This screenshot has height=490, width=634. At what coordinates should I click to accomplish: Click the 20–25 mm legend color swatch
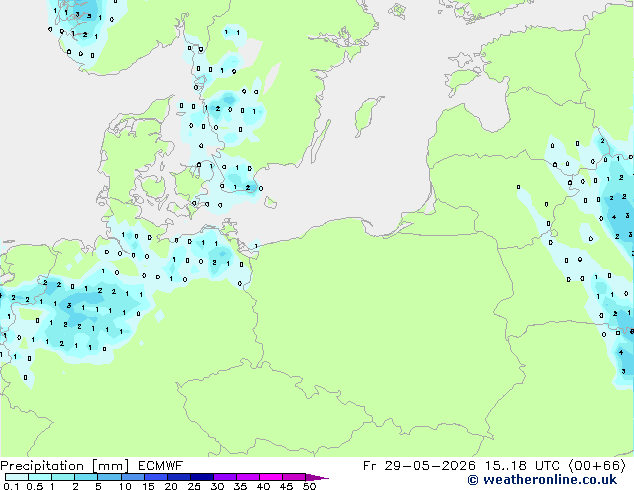pos(178,477)
